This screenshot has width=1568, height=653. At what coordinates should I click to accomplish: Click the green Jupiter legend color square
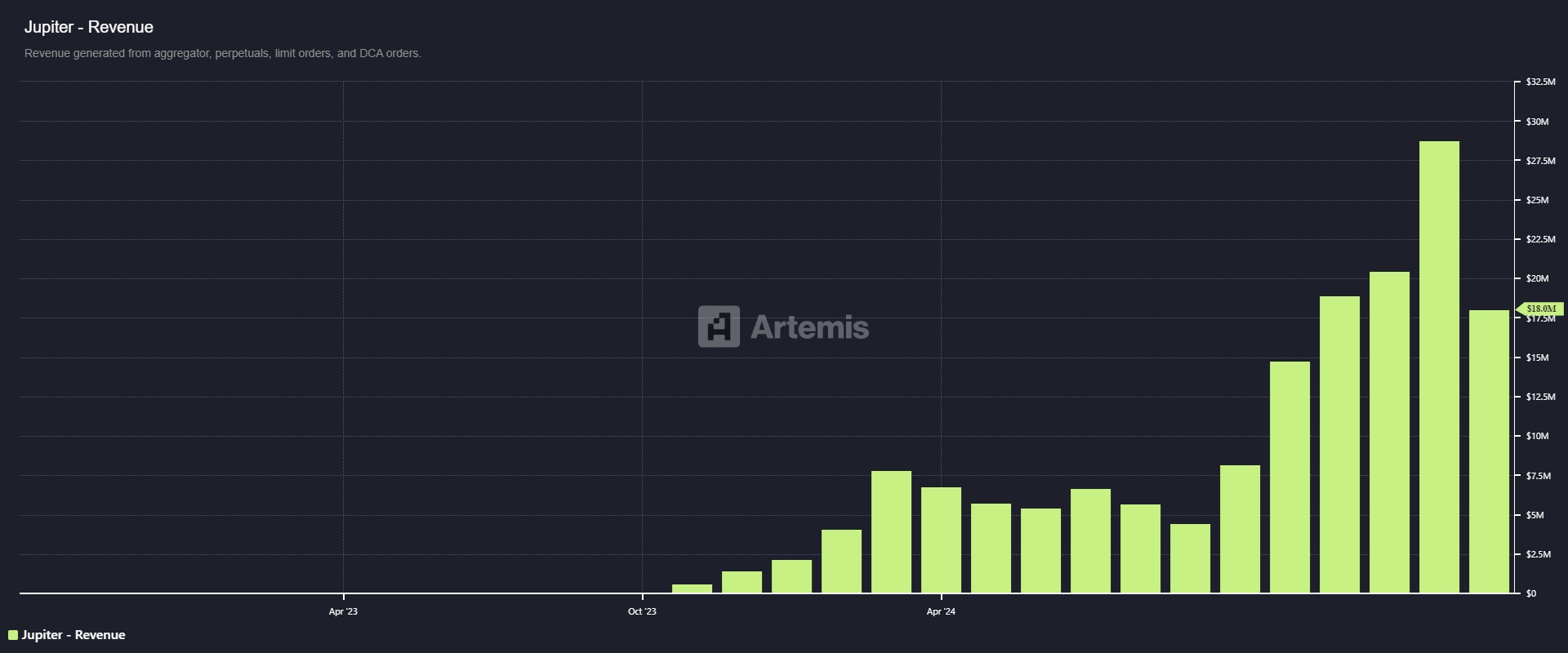tap(12, 635)
